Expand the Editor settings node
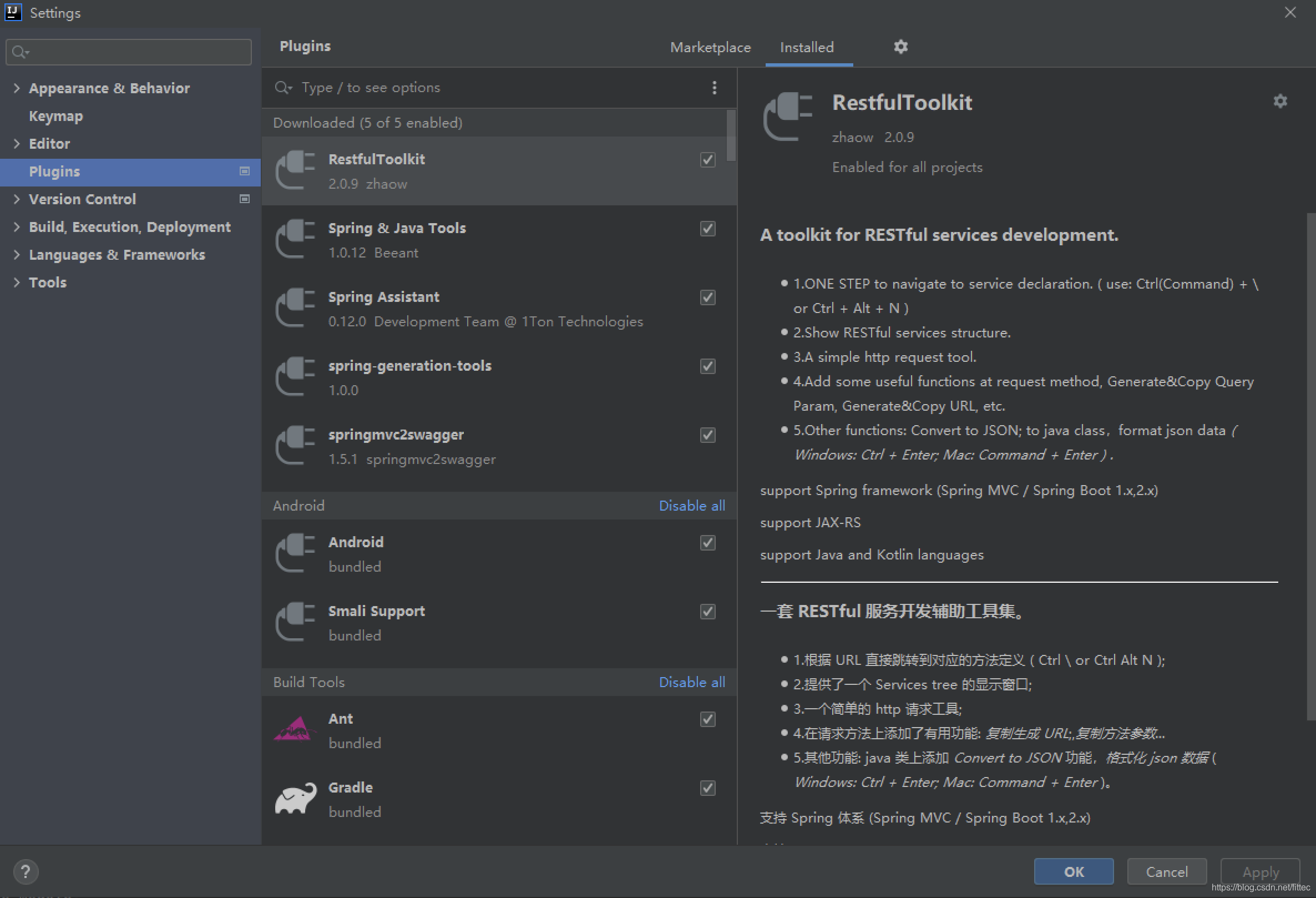 tap(17, 143)
